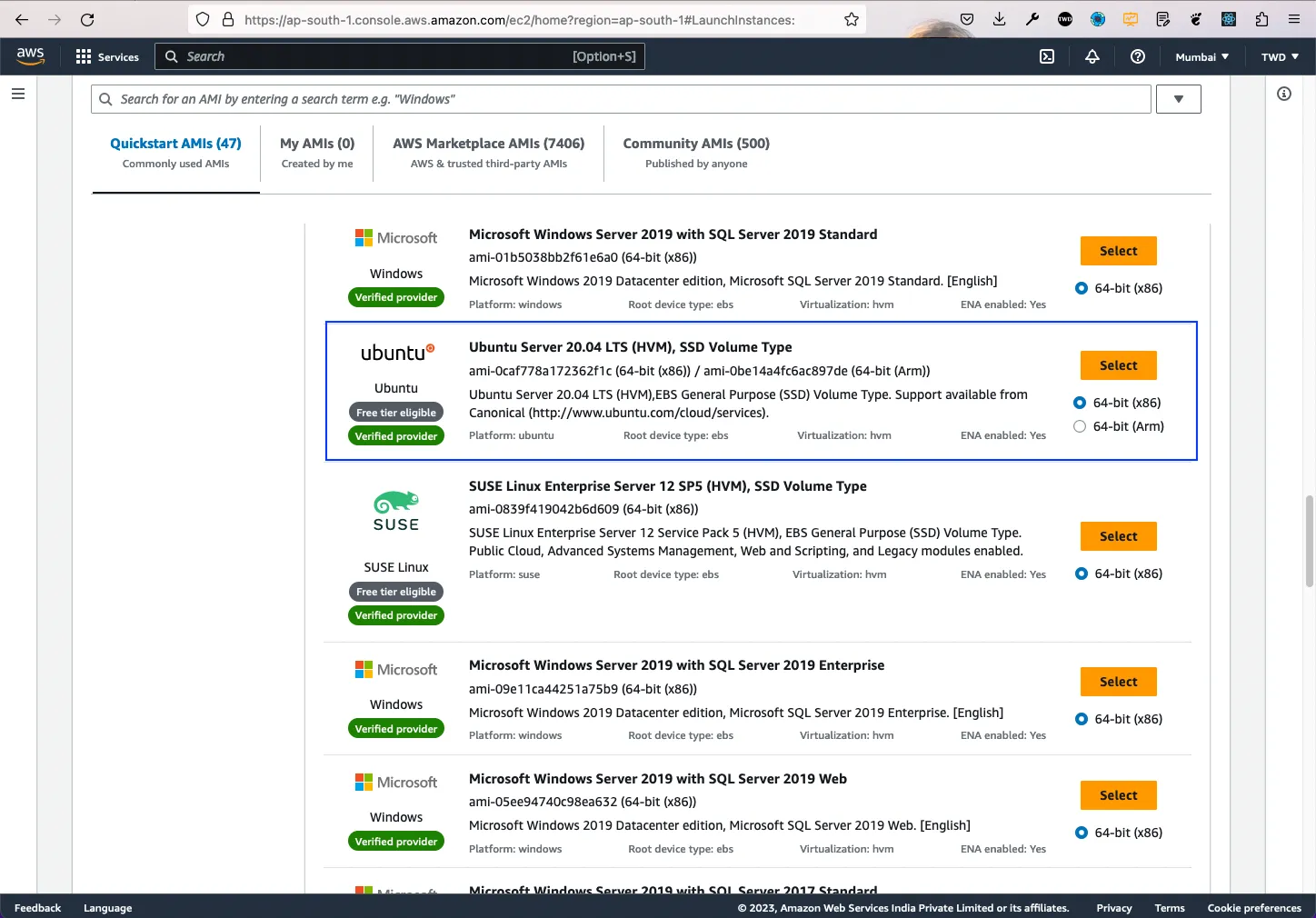
Task: Click the shield tracking protection icon
Action: tap(203, 19)
